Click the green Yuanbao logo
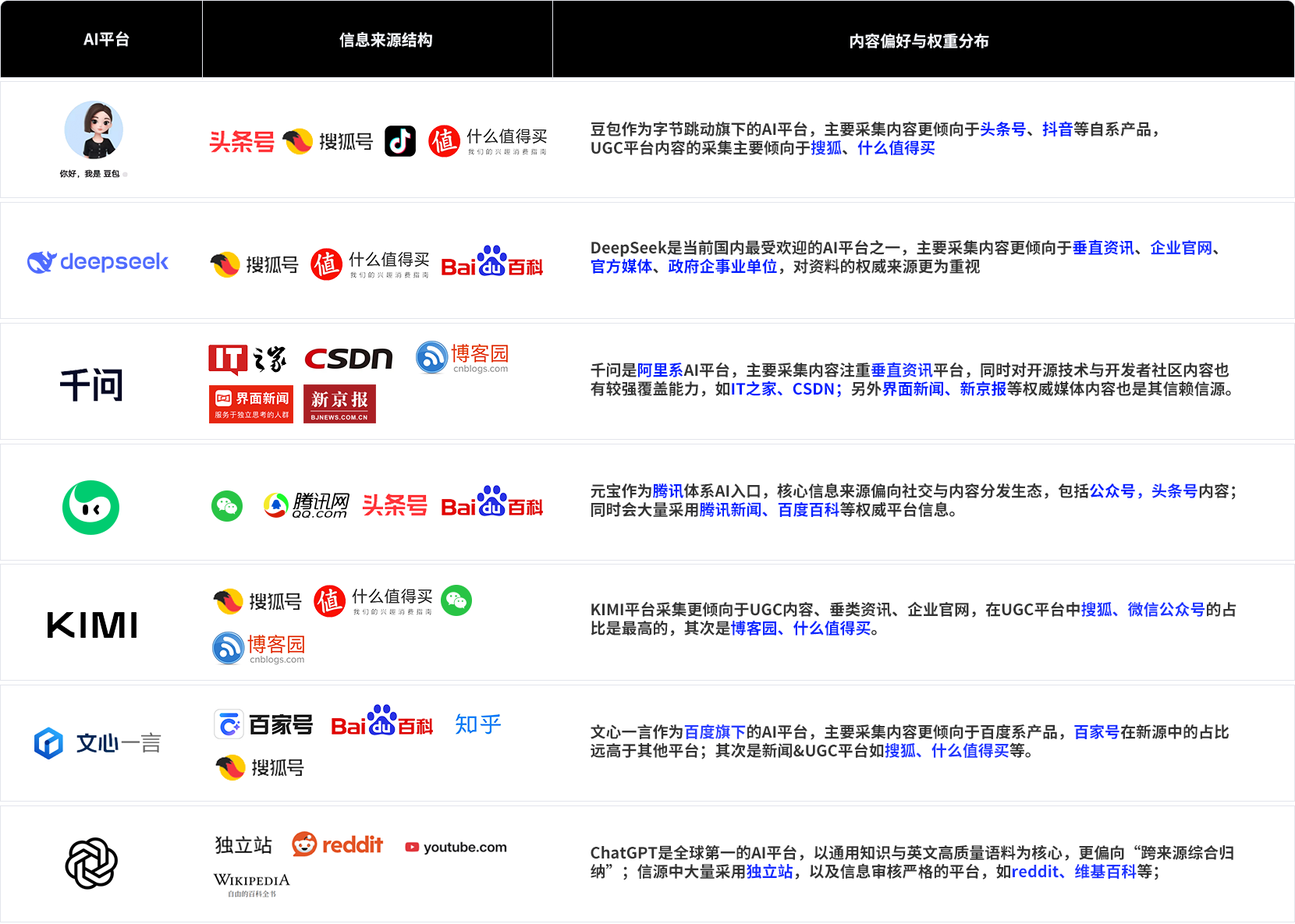The width and height of the screenshot is (1295, 924). pos(91,508)
